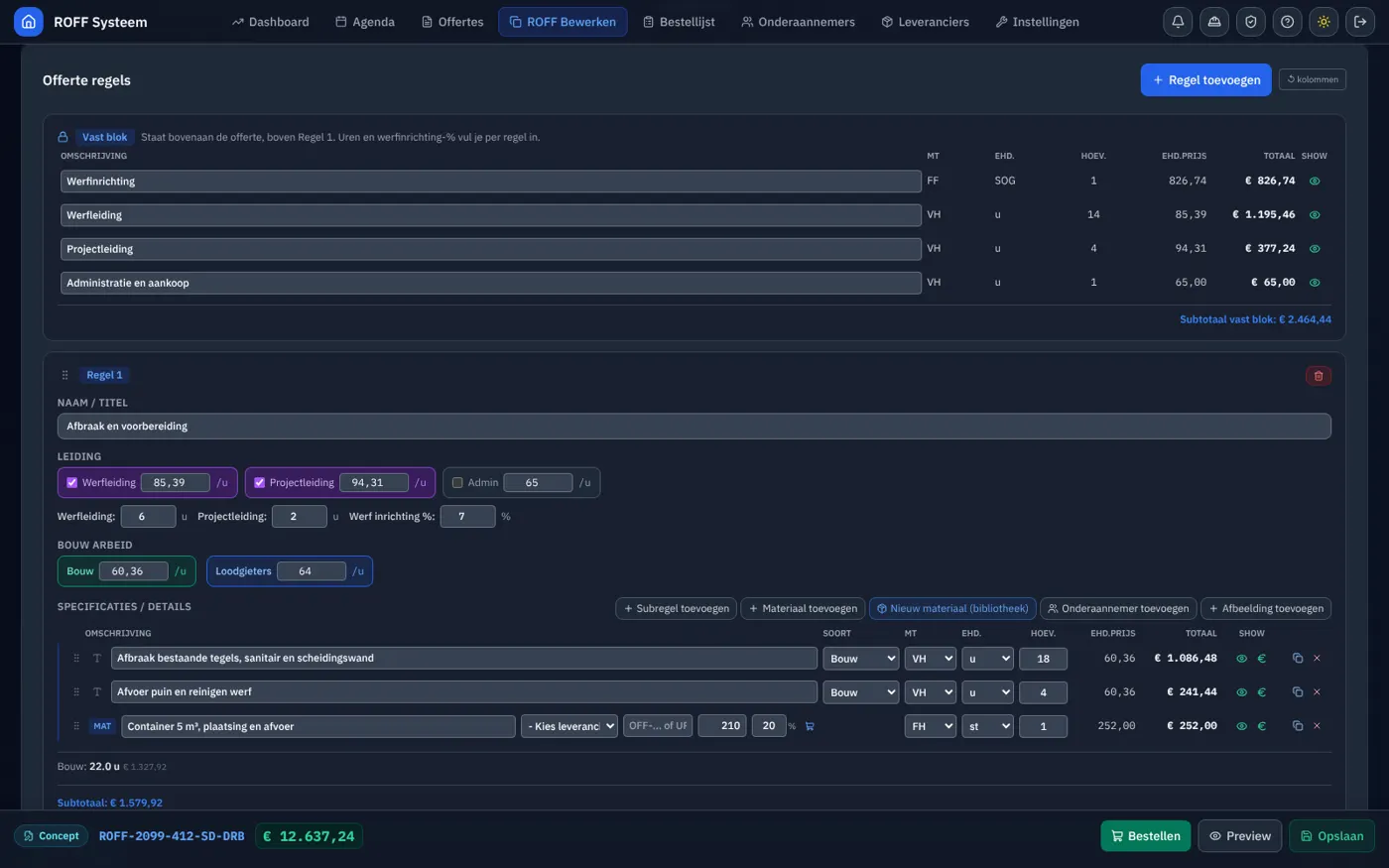Click Nieuw materiaal (bibliotheek) button
The height and width of the screenshot is (868, 1389).
coord(952,609)
